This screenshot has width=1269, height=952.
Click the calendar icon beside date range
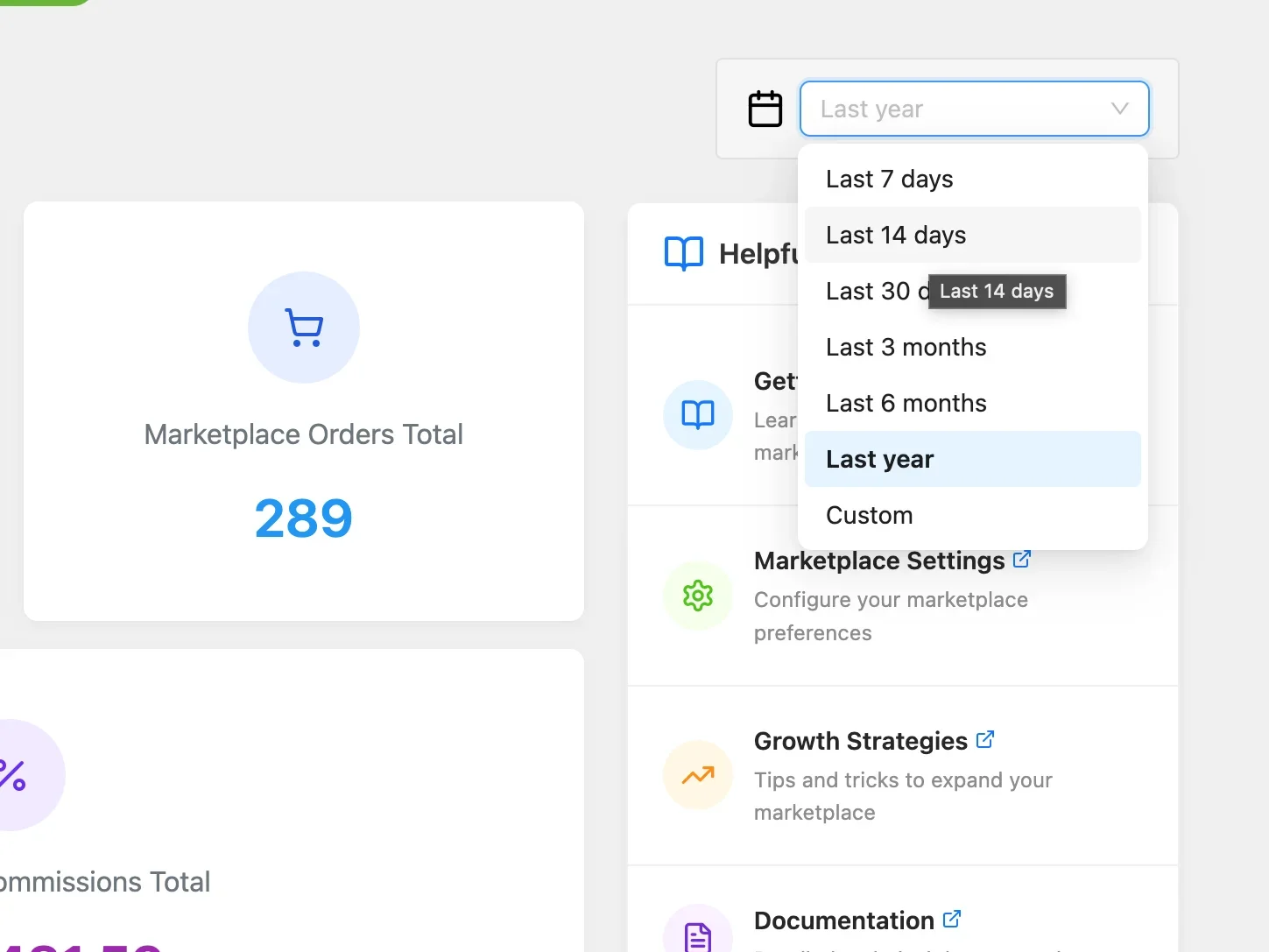pyautogui.click(x=765, y=109)
